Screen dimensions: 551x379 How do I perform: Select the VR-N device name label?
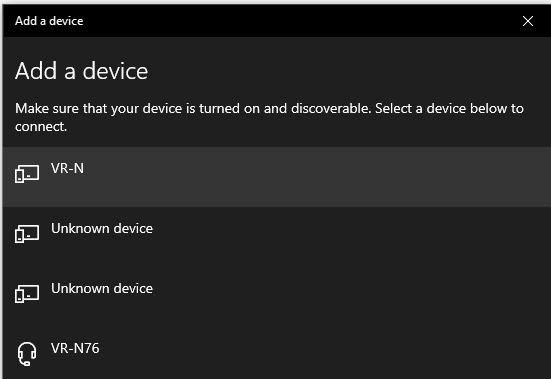click(x=67, y=168)
